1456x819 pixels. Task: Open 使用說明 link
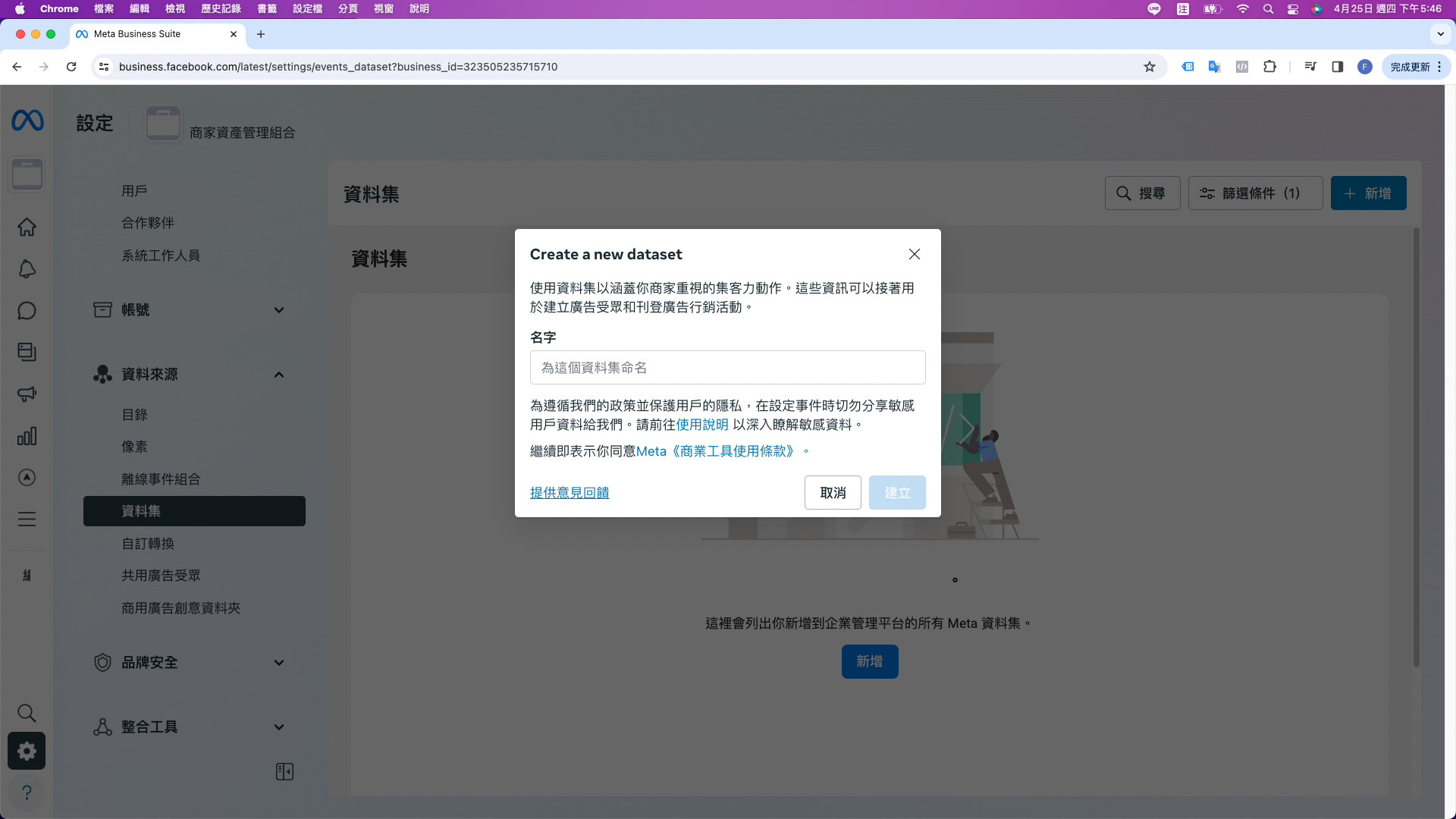[702, 425]
